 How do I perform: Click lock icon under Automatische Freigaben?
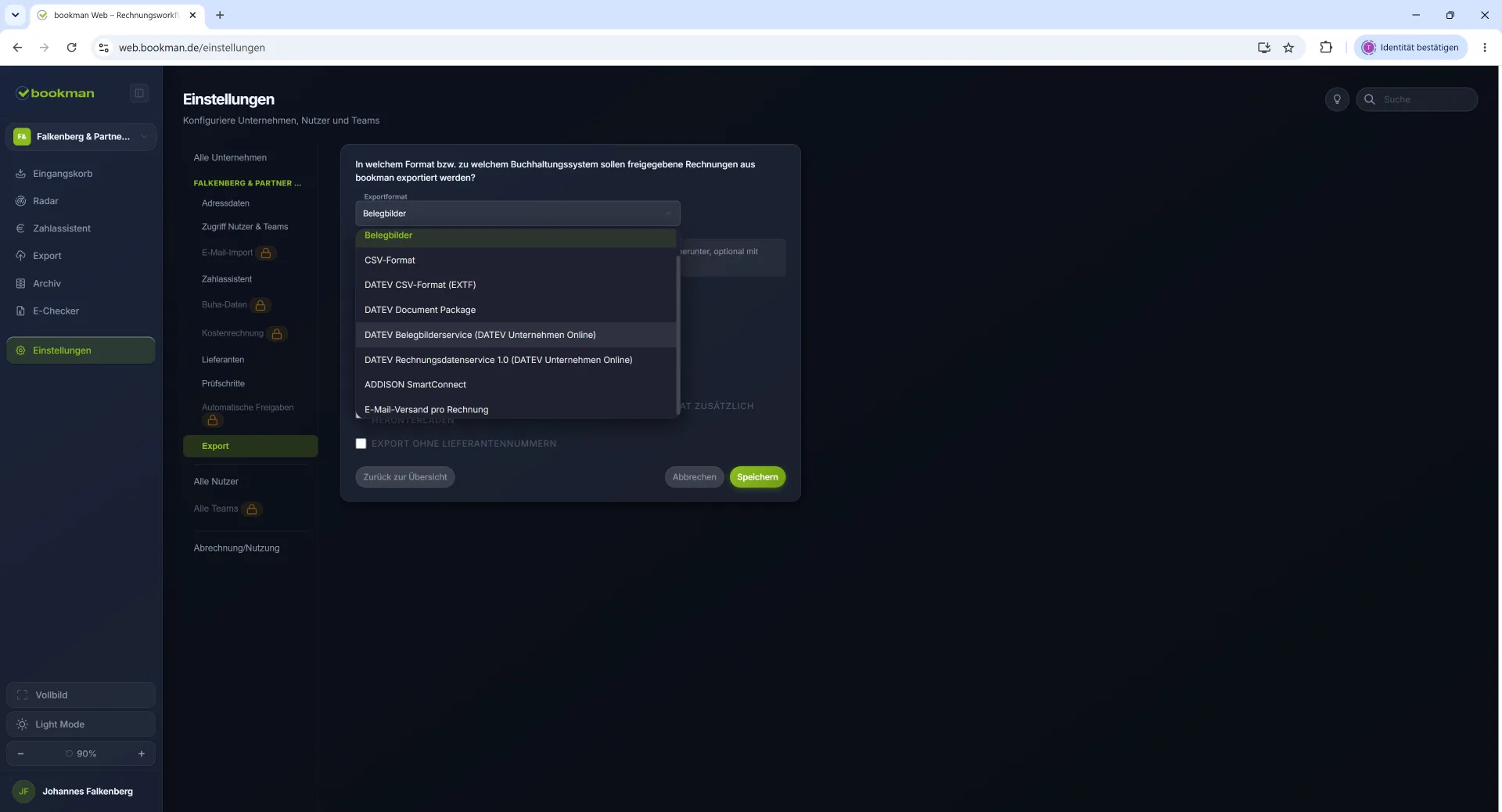(213, 420)
